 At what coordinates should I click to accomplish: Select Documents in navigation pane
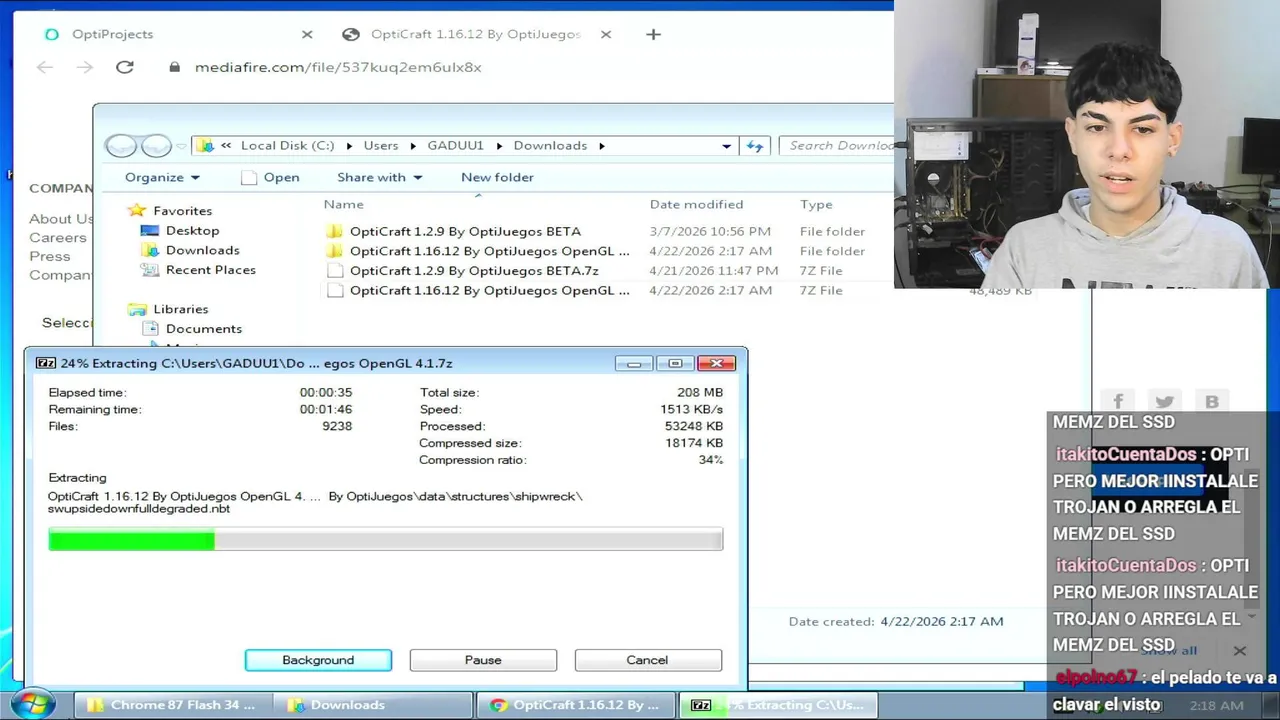203,329
